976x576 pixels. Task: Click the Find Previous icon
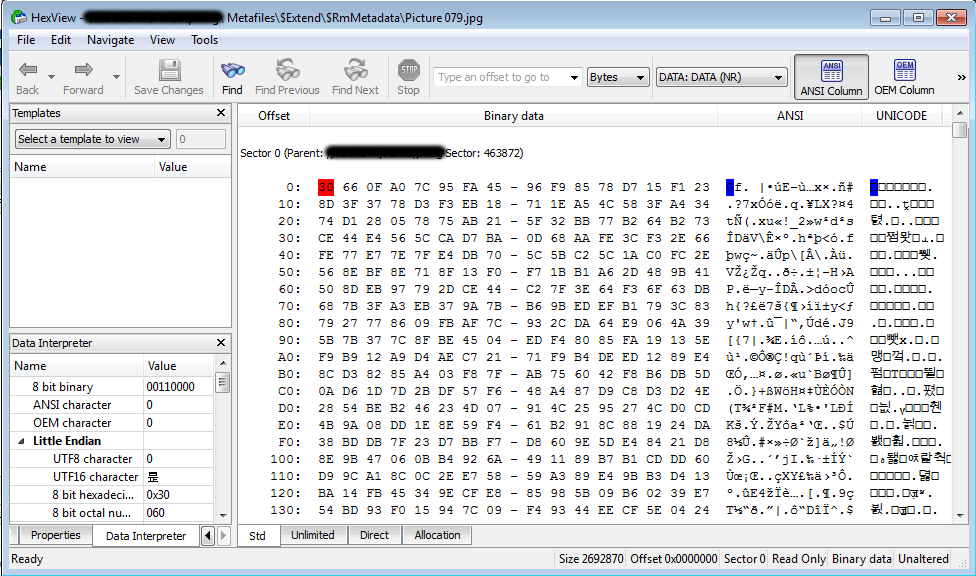[x=287, y=70]
